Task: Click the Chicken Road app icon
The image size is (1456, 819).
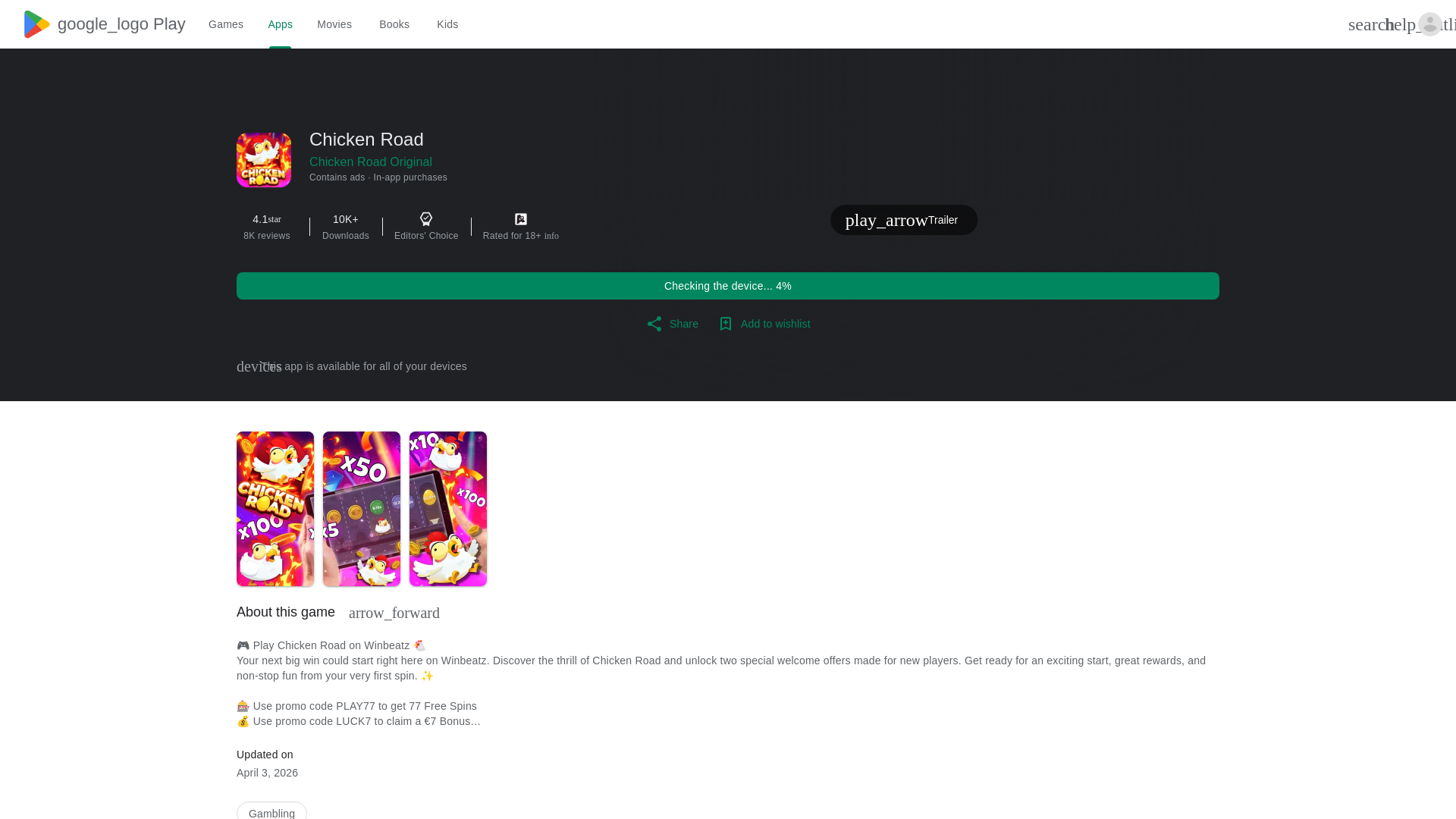Action: tap(264, 160)
